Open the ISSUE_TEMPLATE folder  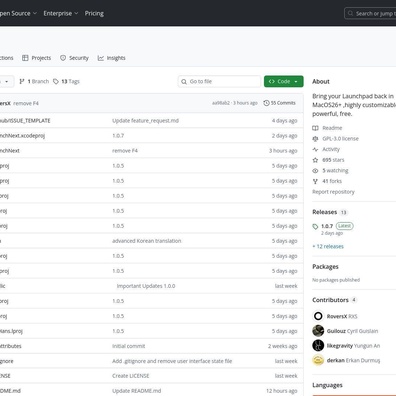click(25, 121)
